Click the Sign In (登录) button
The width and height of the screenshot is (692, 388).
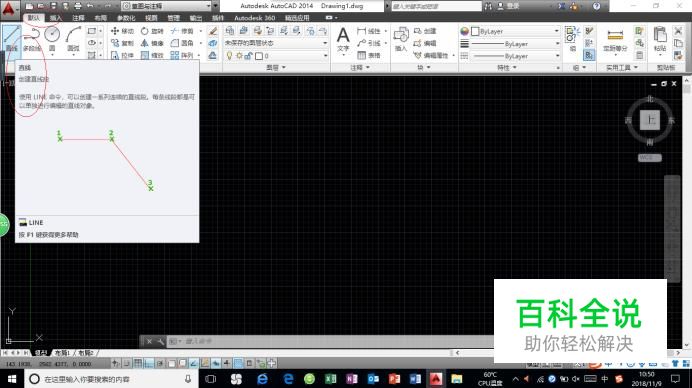508,6
